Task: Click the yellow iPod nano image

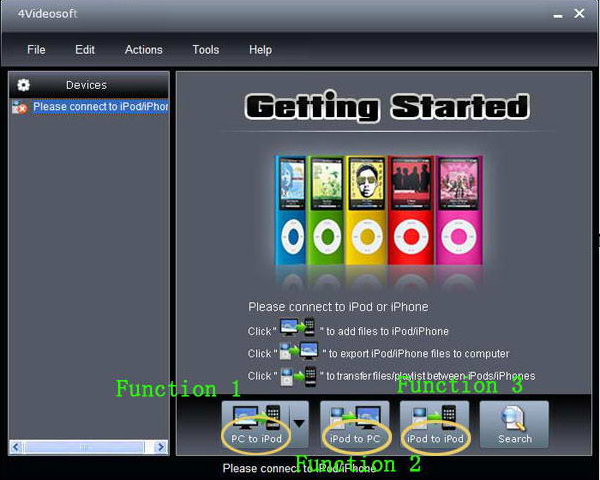Action: pos(367,210)
